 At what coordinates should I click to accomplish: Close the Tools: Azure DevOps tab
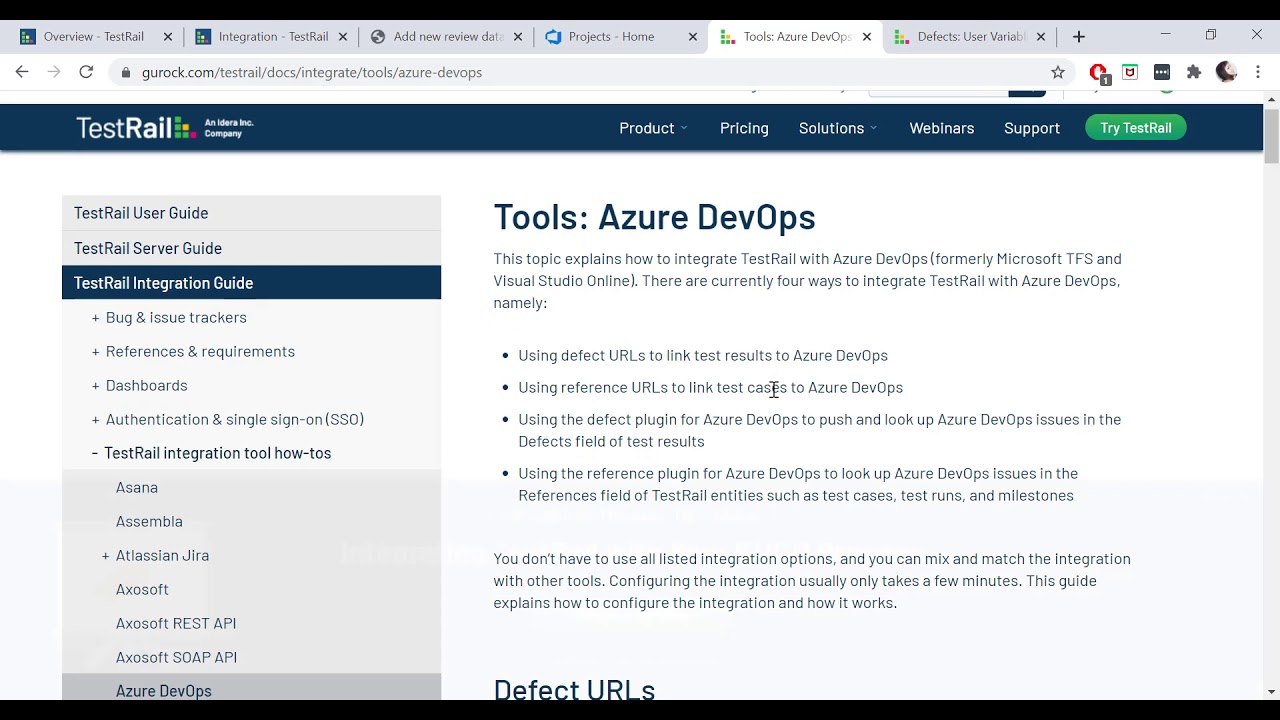click(x=867, y=37)
